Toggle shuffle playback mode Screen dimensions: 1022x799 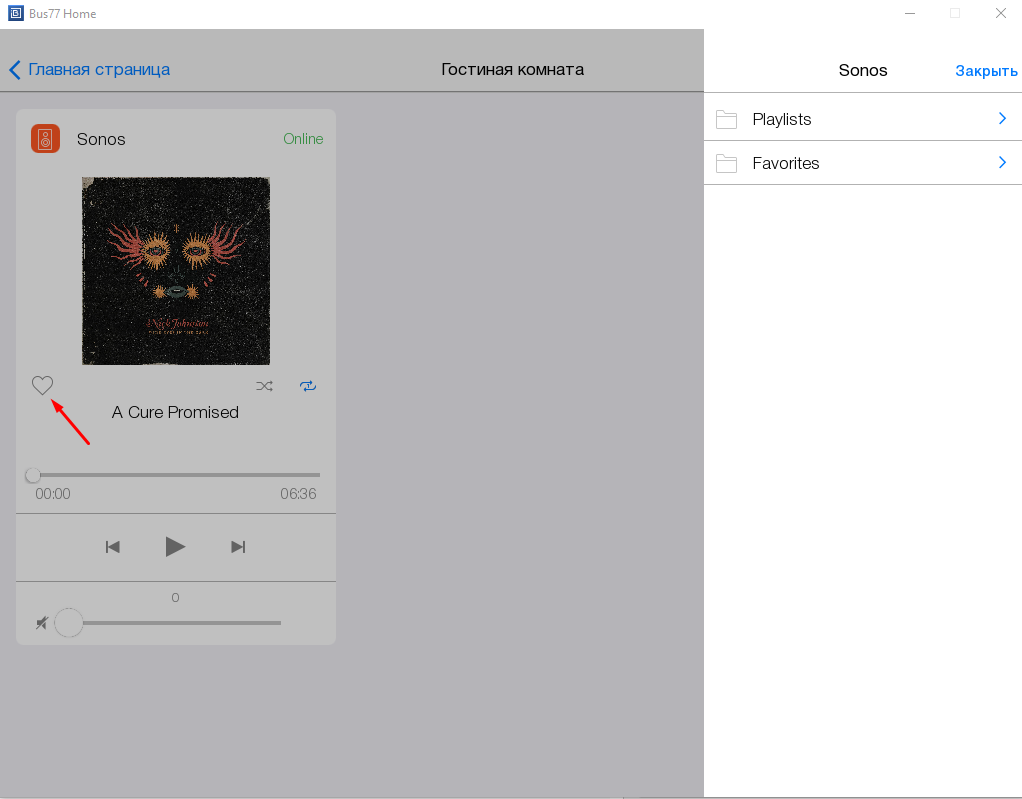(264, 386)
